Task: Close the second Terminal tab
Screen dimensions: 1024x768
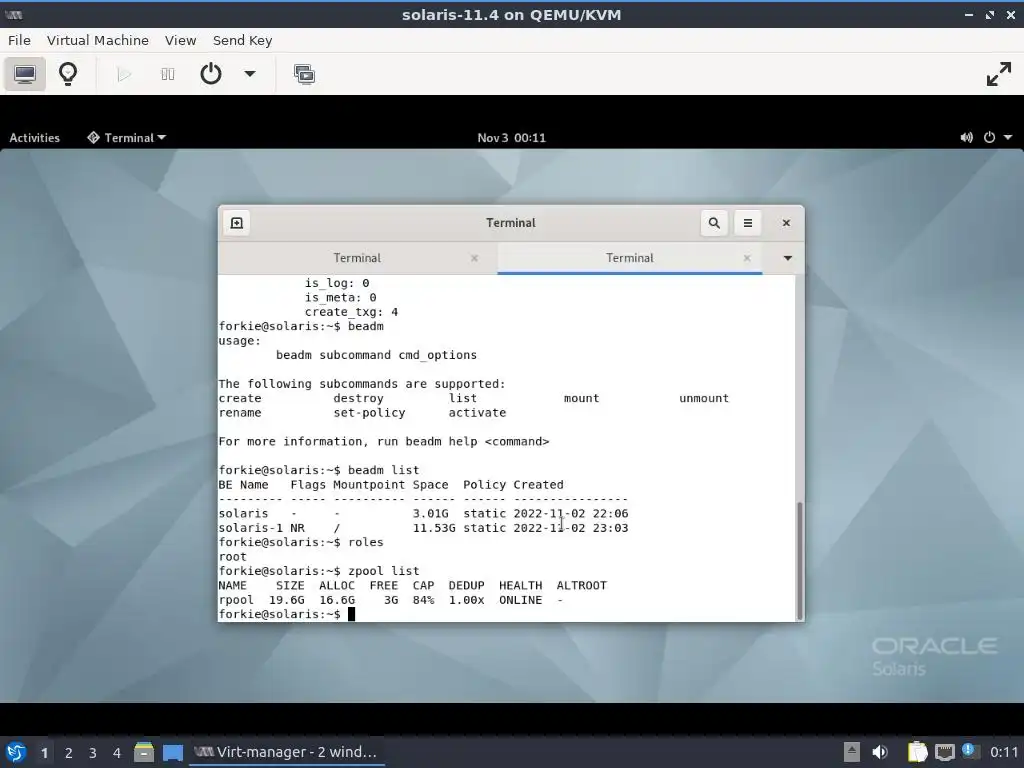Action: tap(746, 259)
